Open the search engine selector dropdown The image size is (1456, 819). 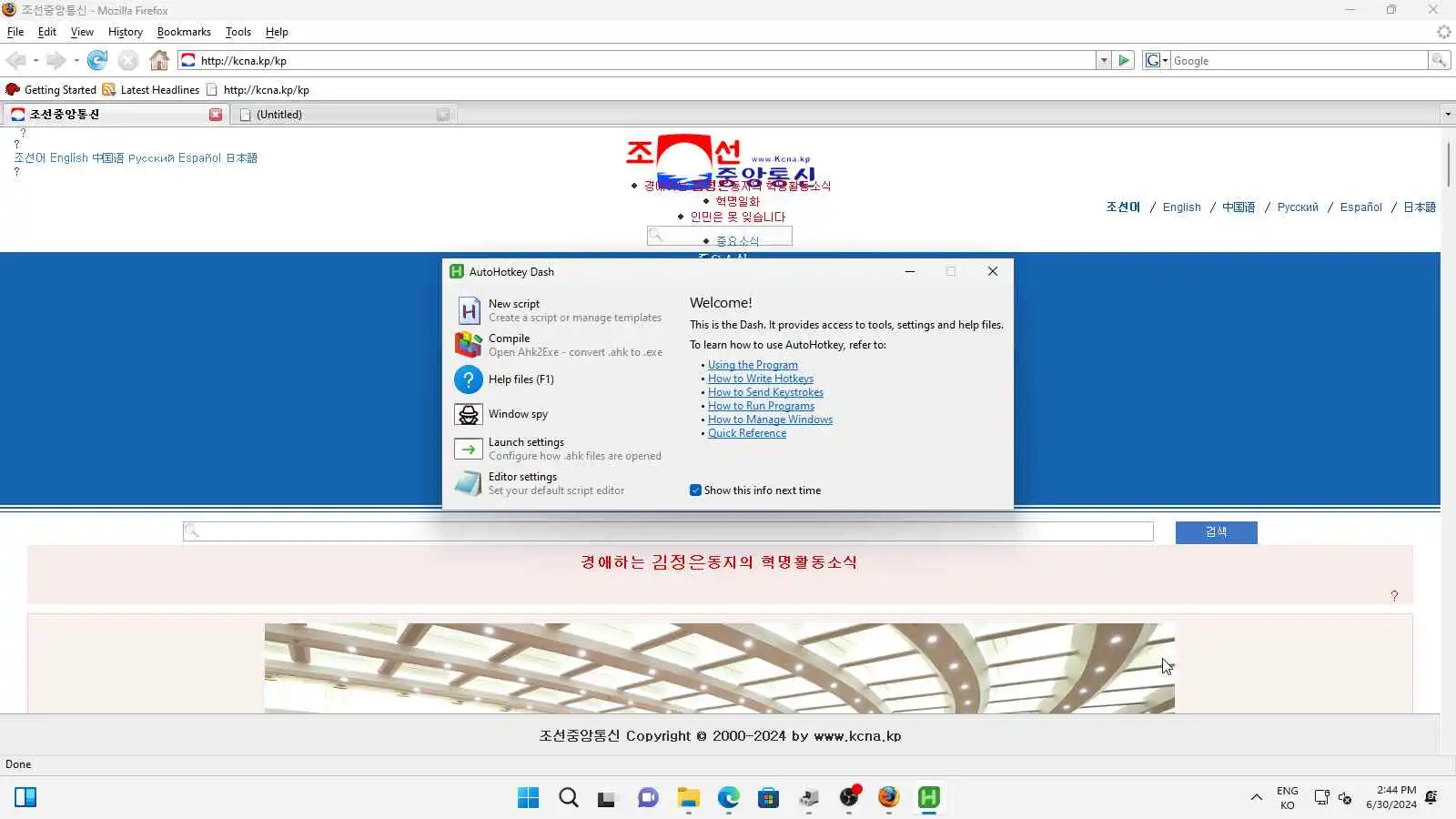pos(1156,61)
